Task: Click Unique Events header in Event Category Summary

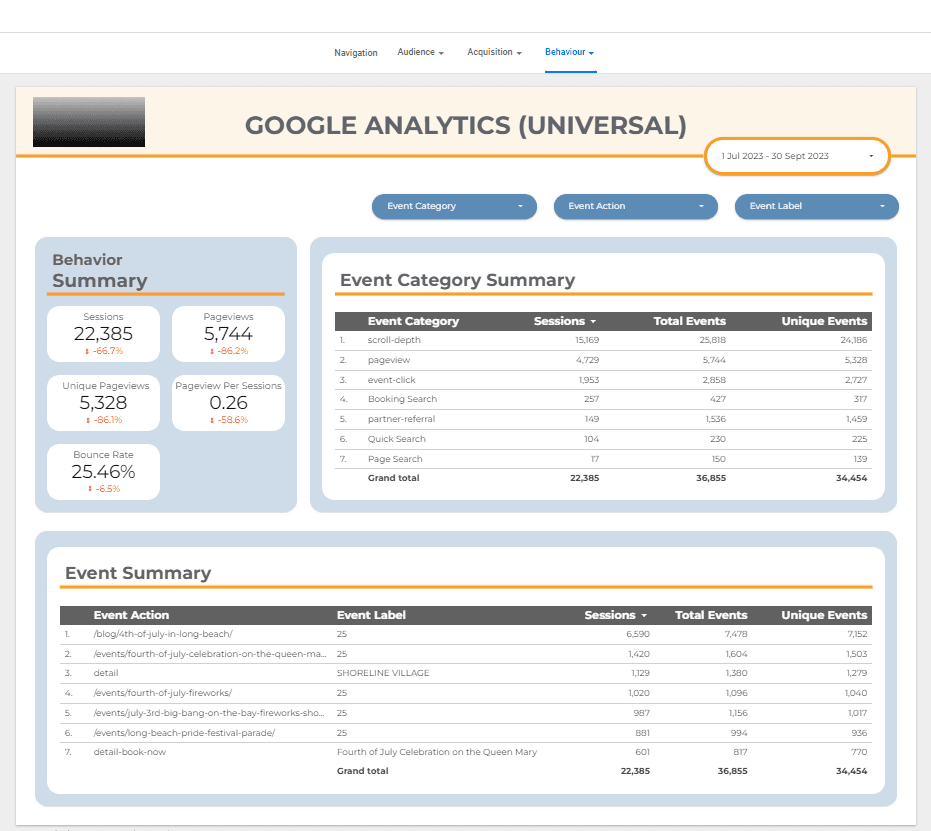Action: point(824,321)
